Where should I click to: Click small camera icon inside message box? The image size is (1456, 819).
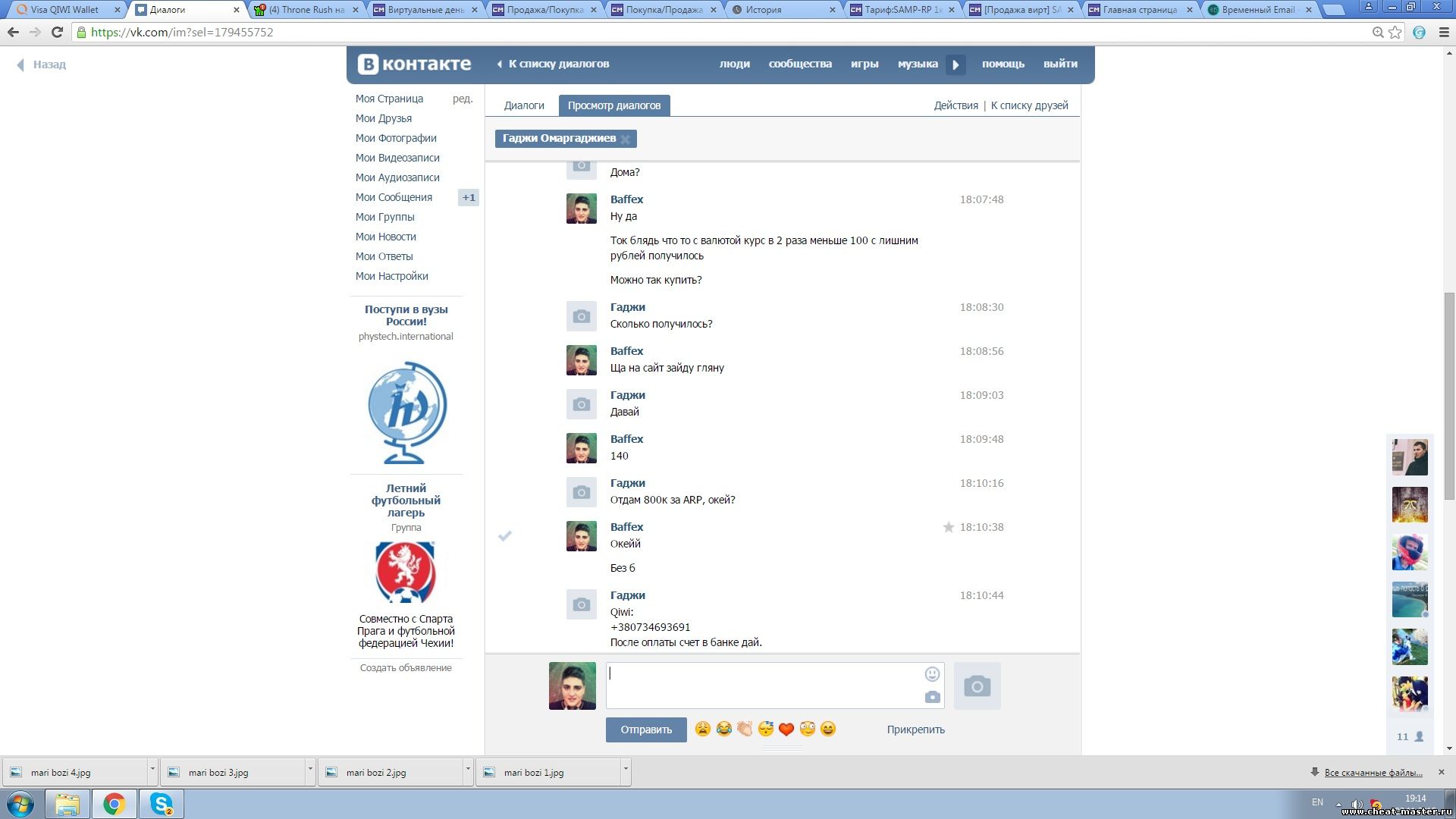(932, 697)
